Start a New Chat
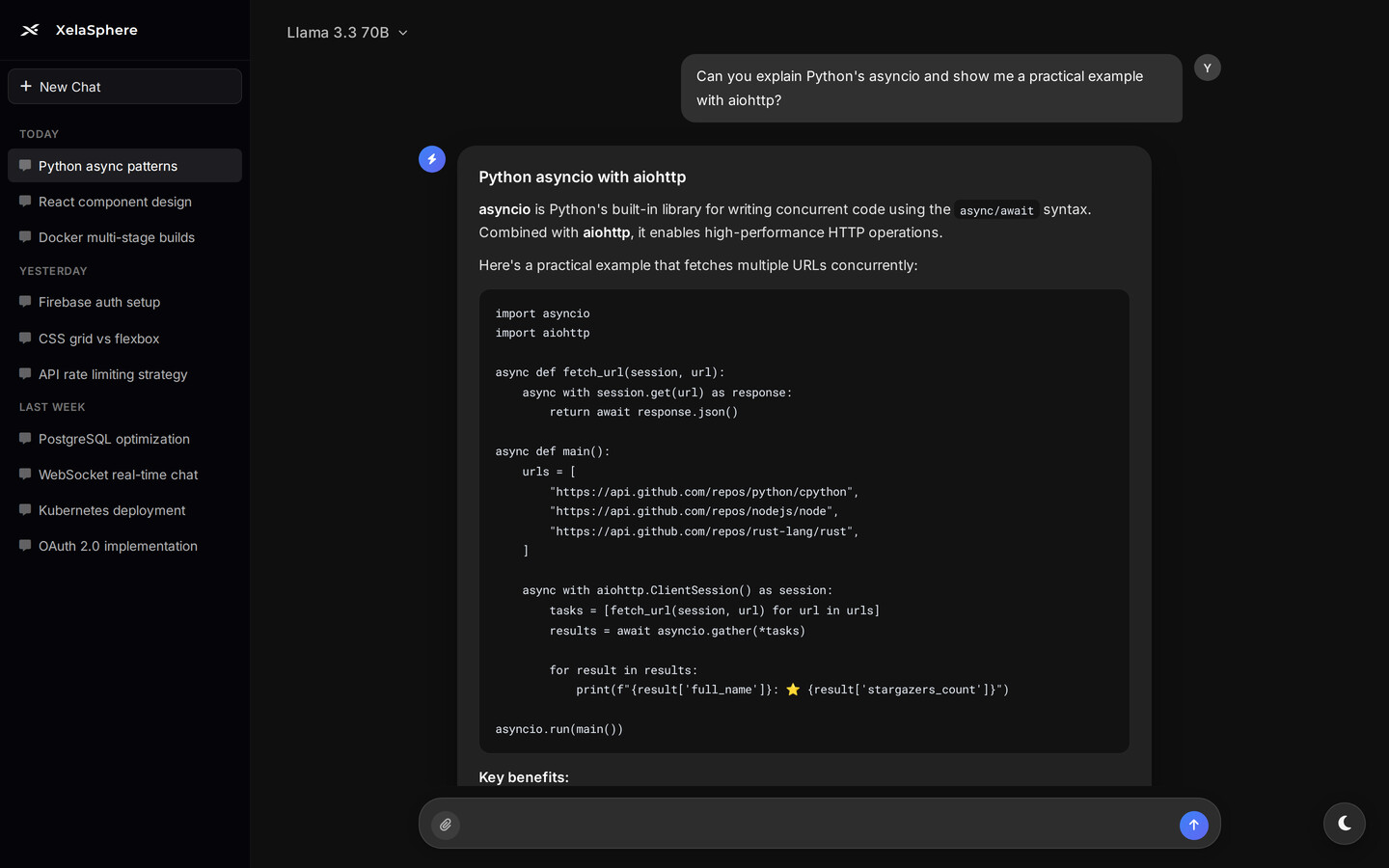Screen dimensions: 1389x868 coord(124,87)
